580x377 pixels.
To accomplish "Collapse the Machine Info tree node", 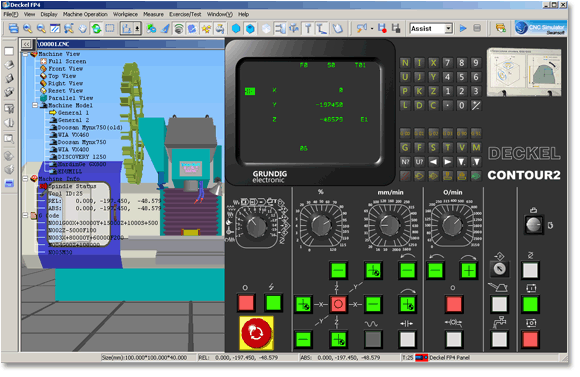I will [x=25, y=179].
